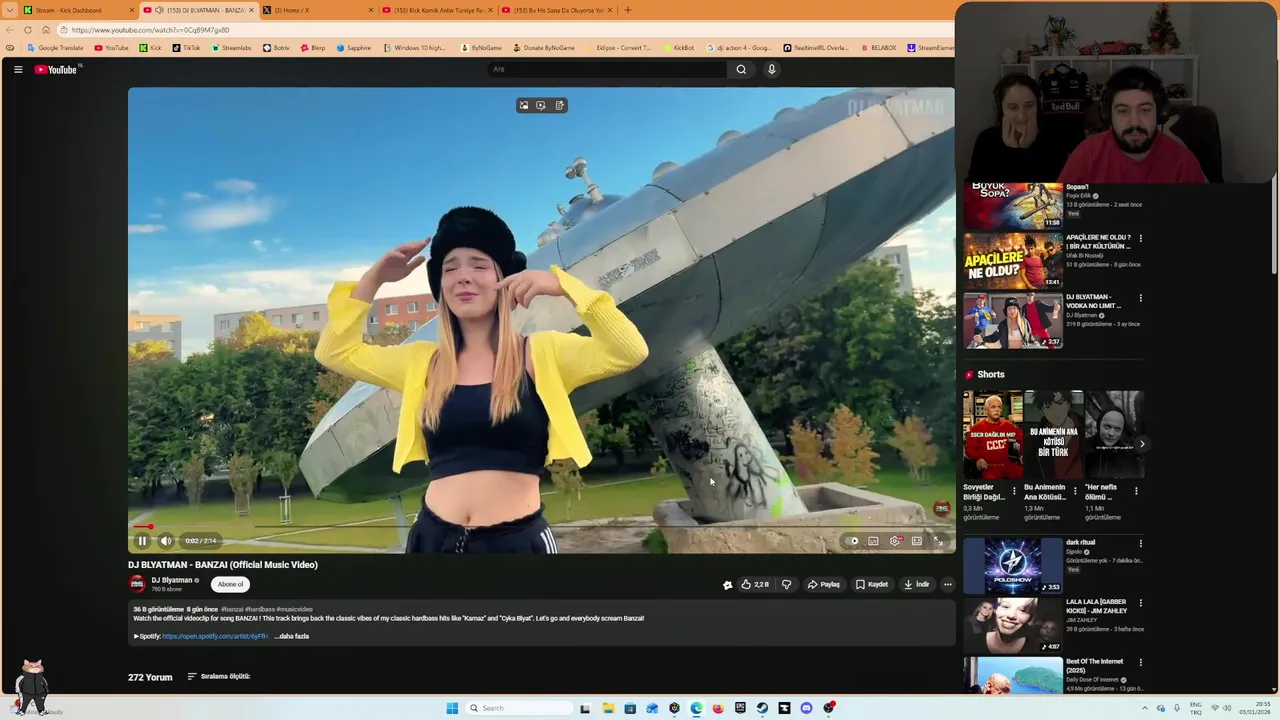Open the tab search dropdown arrow
The height and width of the screenshot is (720, 1280).
pyautogui.click(x=9, y=10)
